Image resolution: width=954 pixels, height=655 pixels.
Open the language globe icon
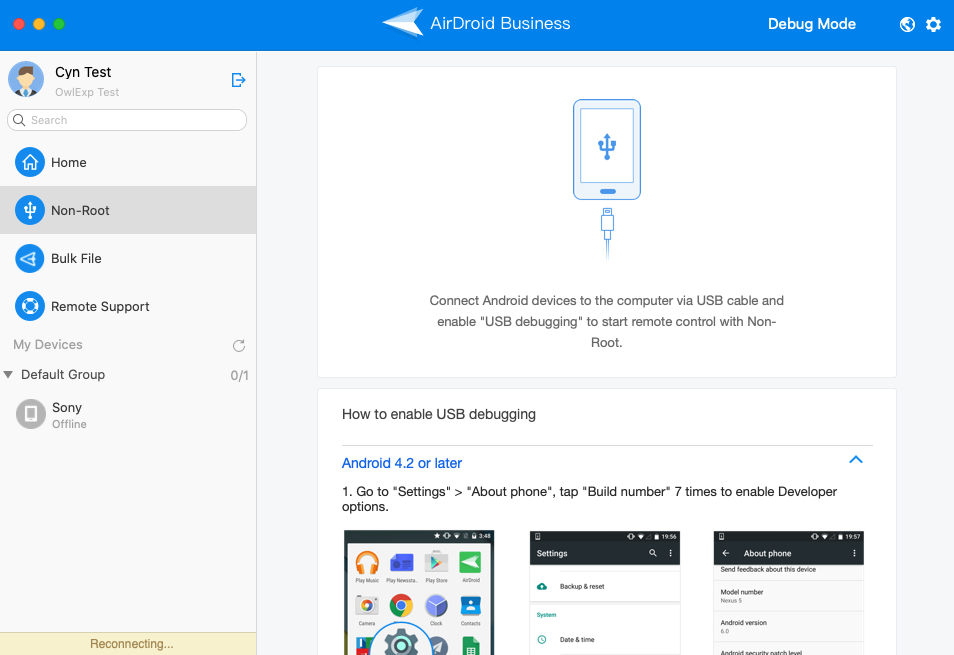point(907,24)
